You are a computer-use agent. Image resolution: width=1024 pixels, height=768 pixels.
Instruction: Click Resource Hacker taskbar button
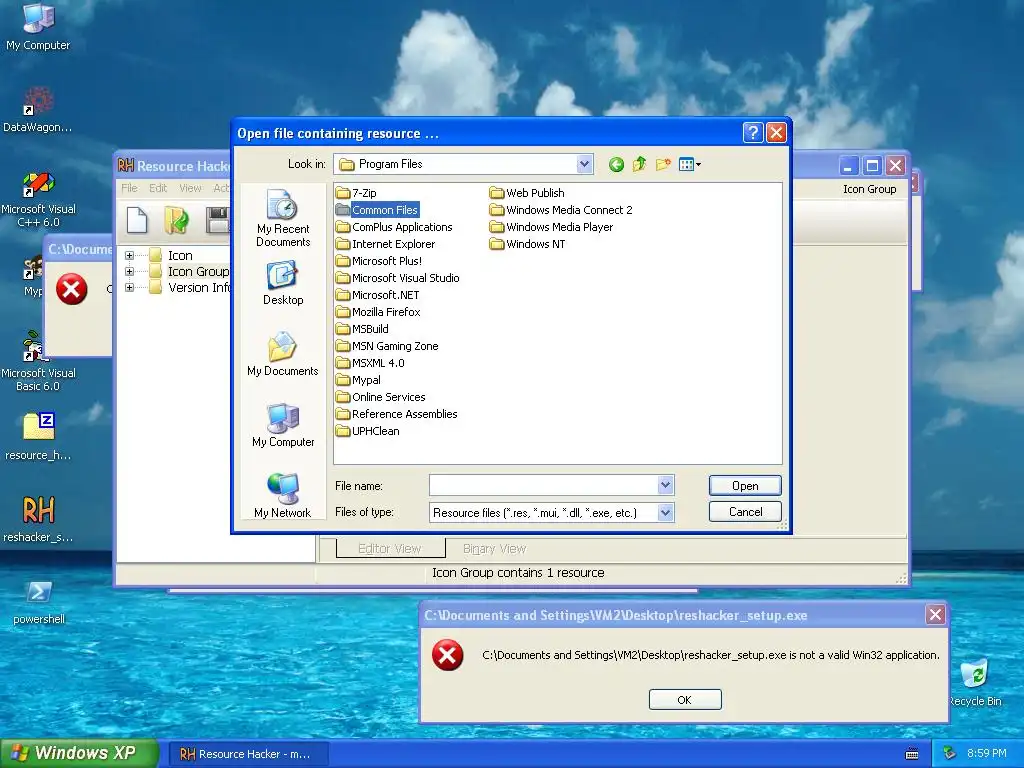tap(248, 754)
